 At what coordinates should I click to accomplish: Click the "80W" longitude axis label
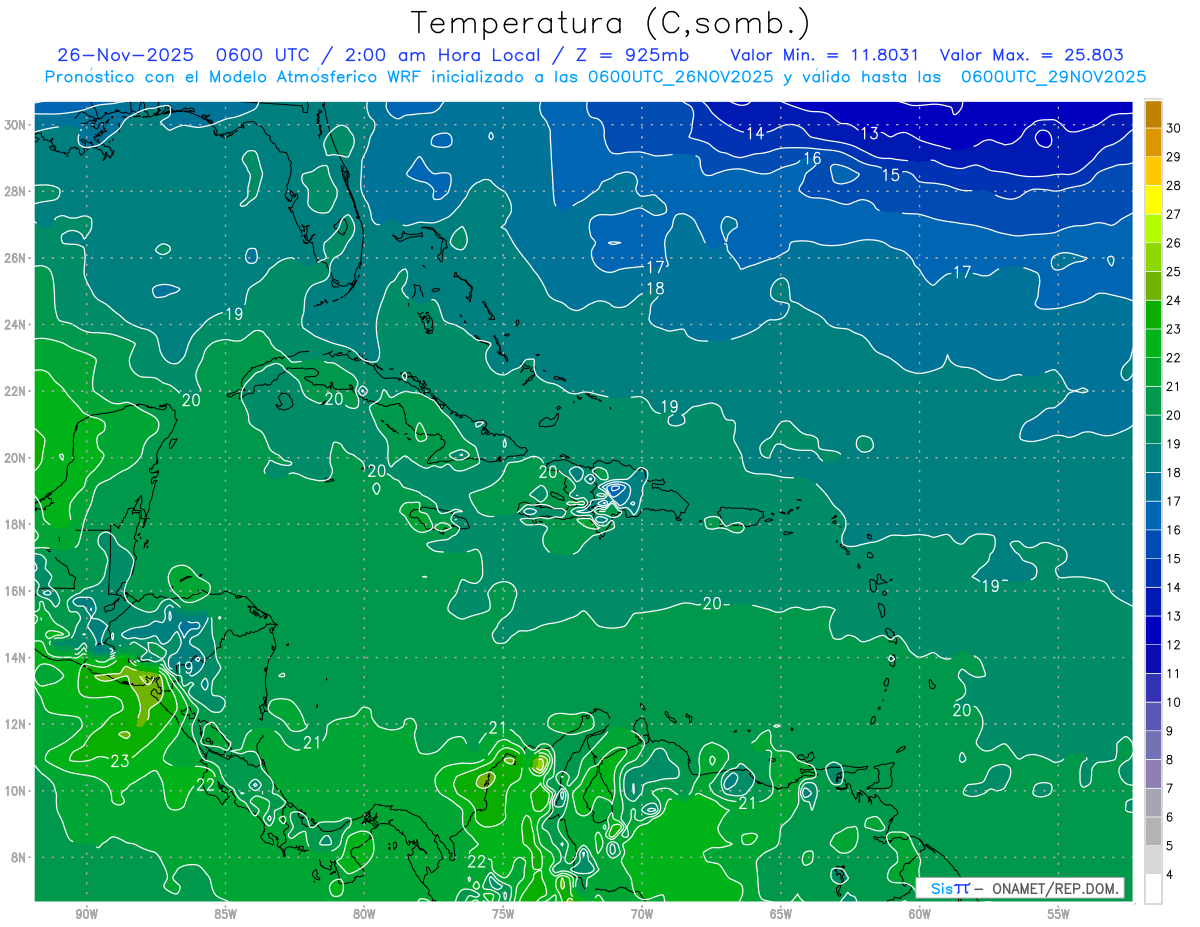point(364,914)
